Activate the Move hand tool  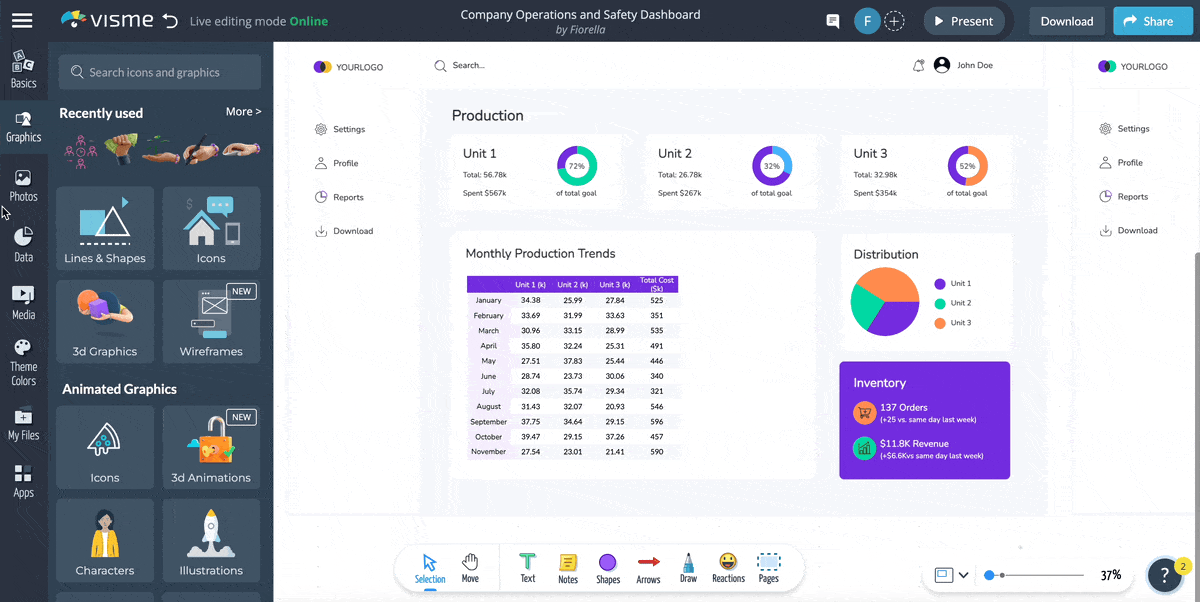pyautogui.click(x=470, y=568)
